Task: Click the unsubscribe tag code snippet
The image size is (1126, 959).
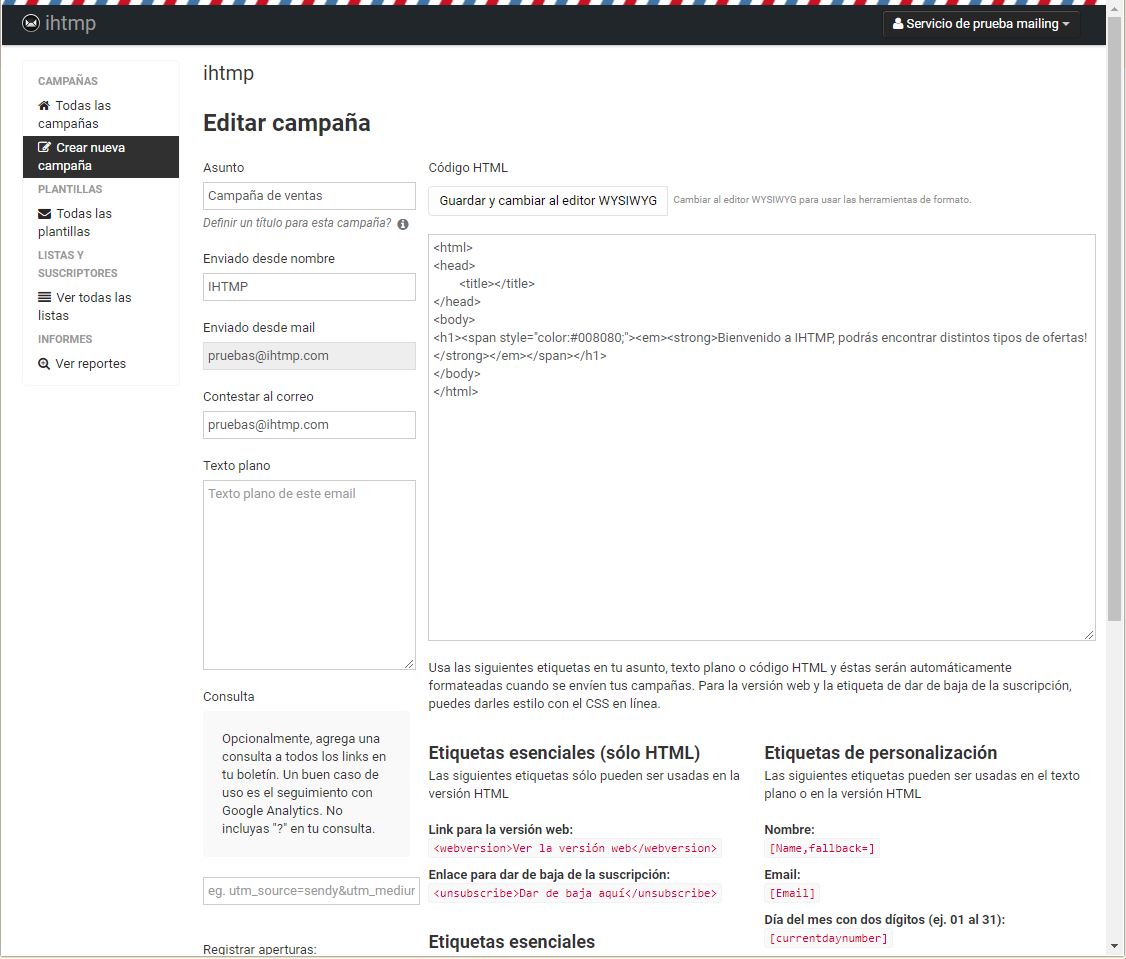Action: pos(575,894)
